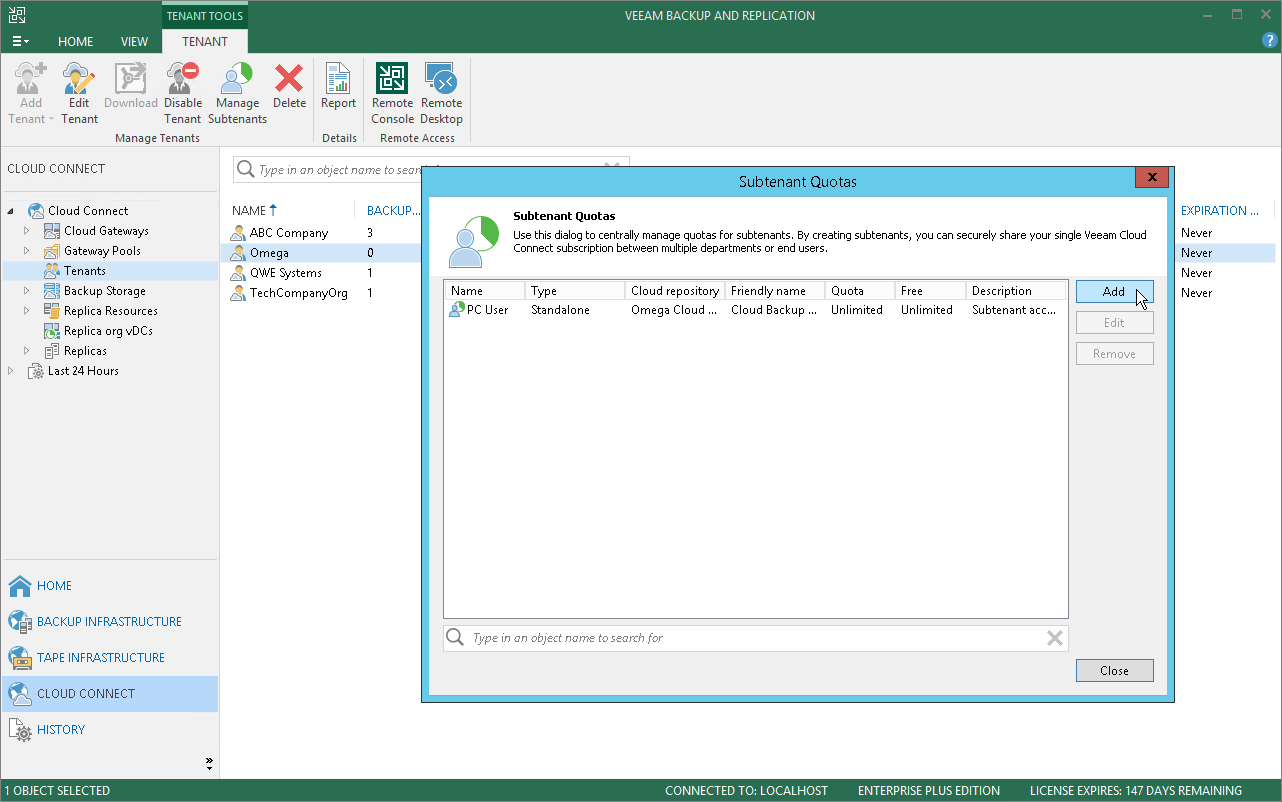Sort subtenants by the Description column

coord(1016,291)
